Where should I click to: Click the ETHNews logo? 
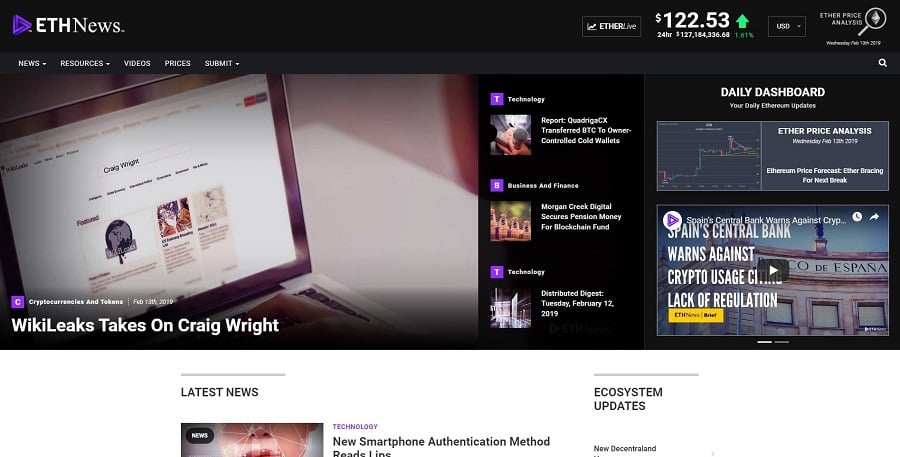click(68, 25)
